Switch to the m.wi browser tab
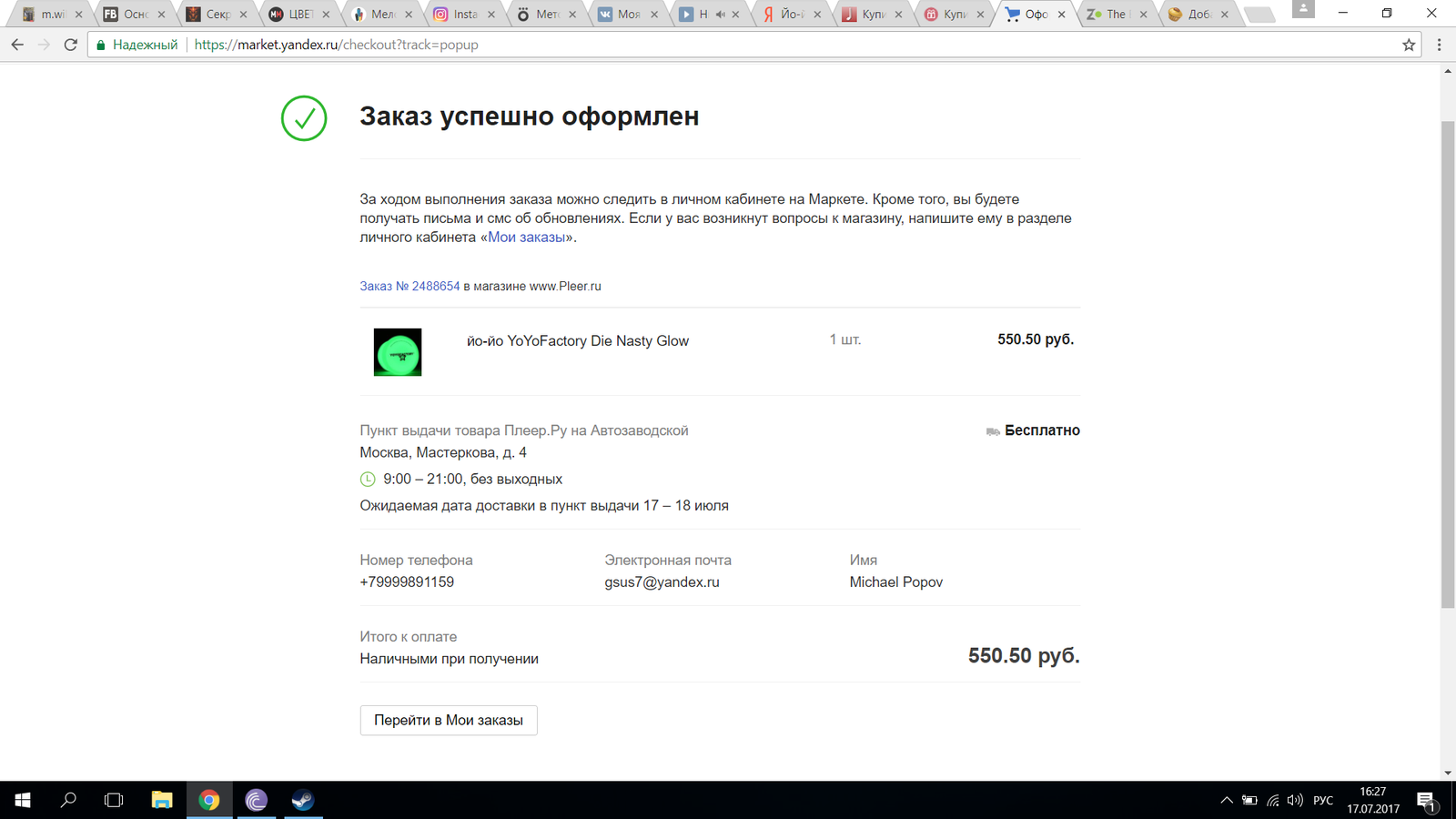1456x819 pixels. [53, 15]
